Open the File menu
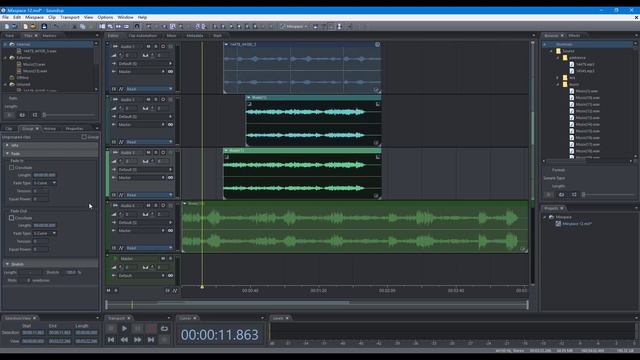 point(5,18)
